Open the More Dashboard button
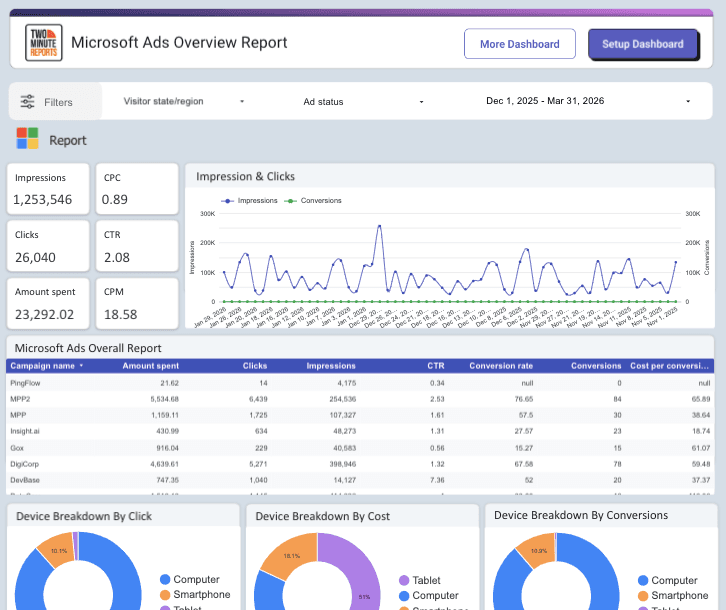 coord(519,44)
